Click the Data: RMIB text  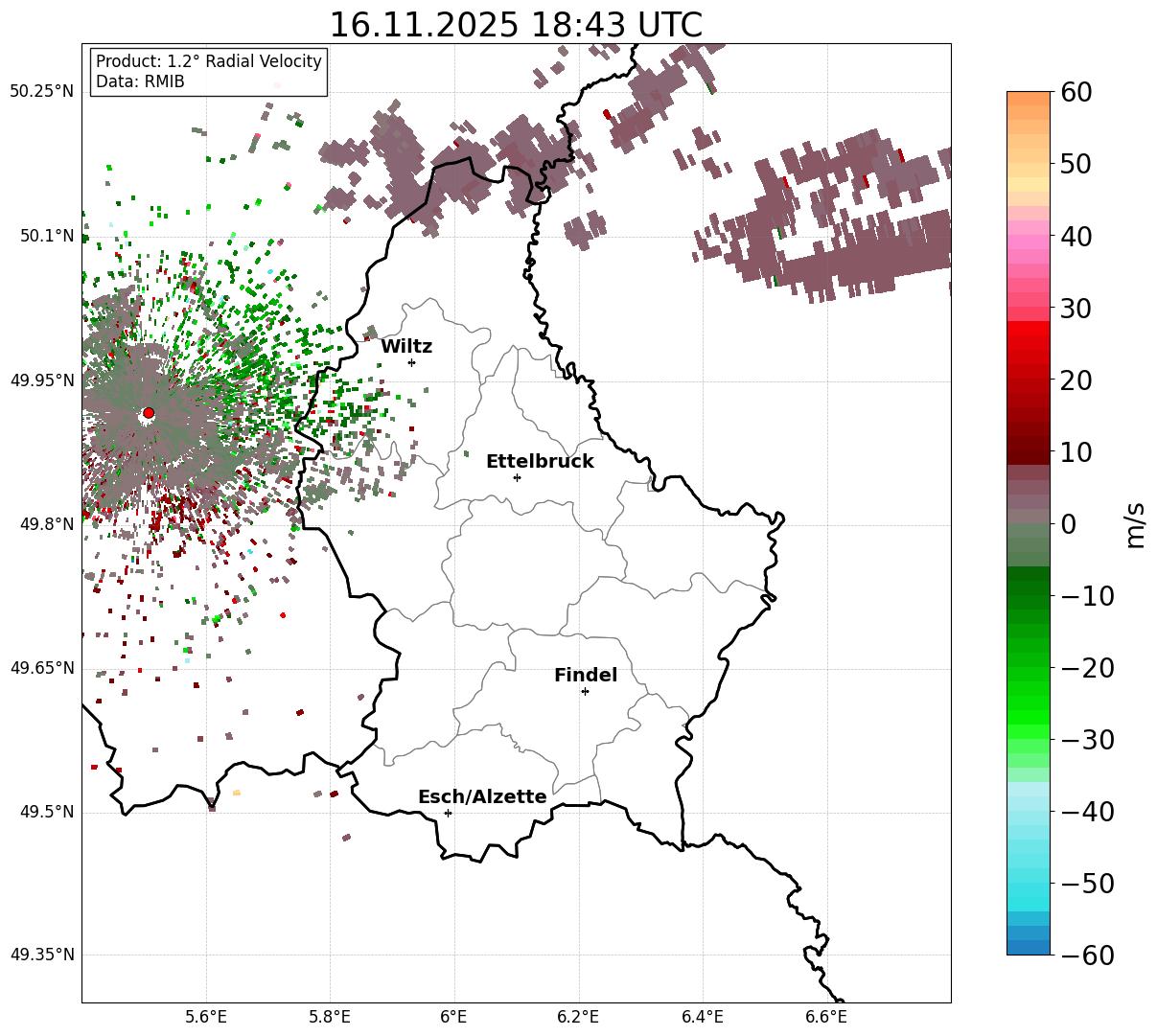coord(140,82)
